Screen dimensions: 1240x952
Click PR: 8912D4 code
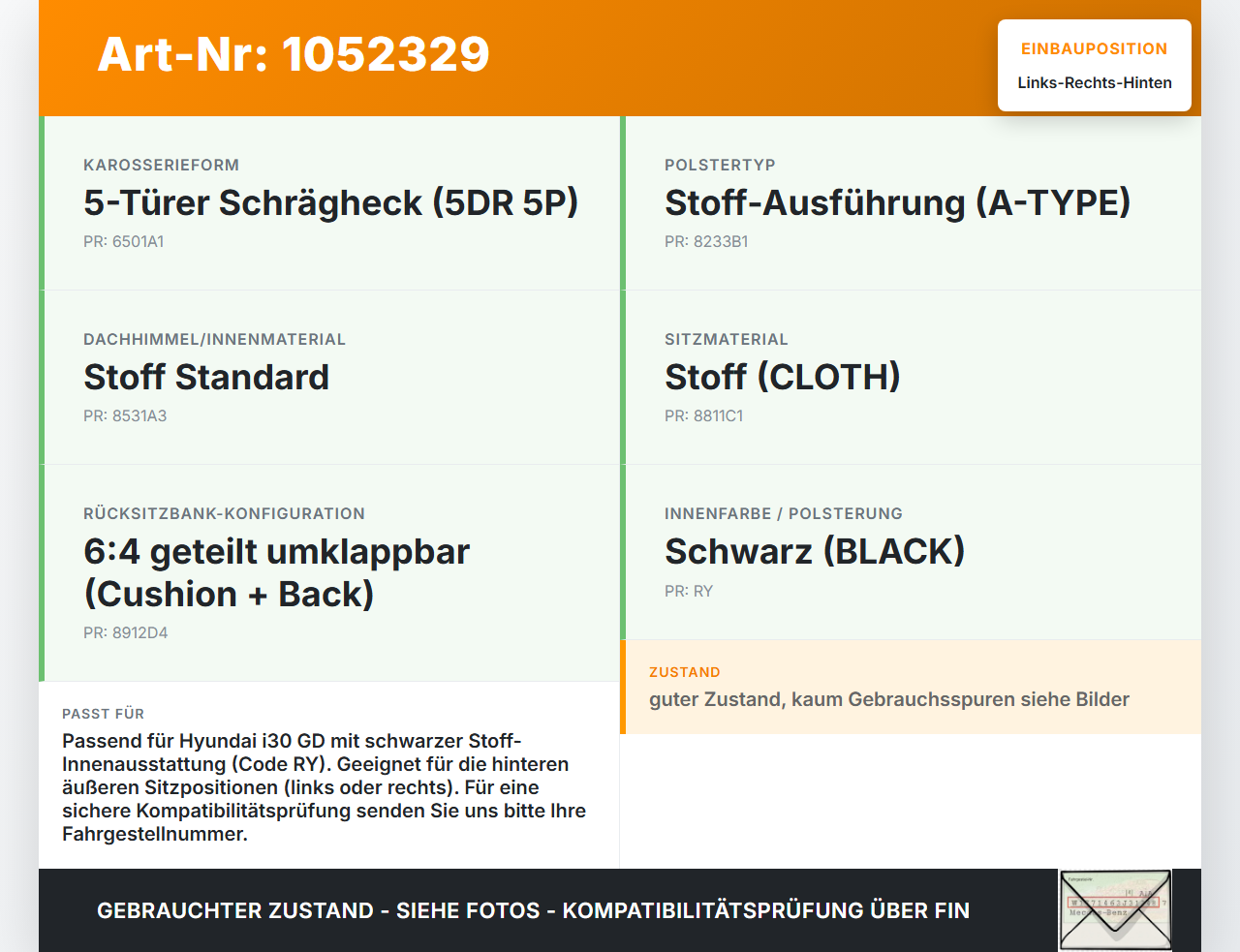point(125,632)
